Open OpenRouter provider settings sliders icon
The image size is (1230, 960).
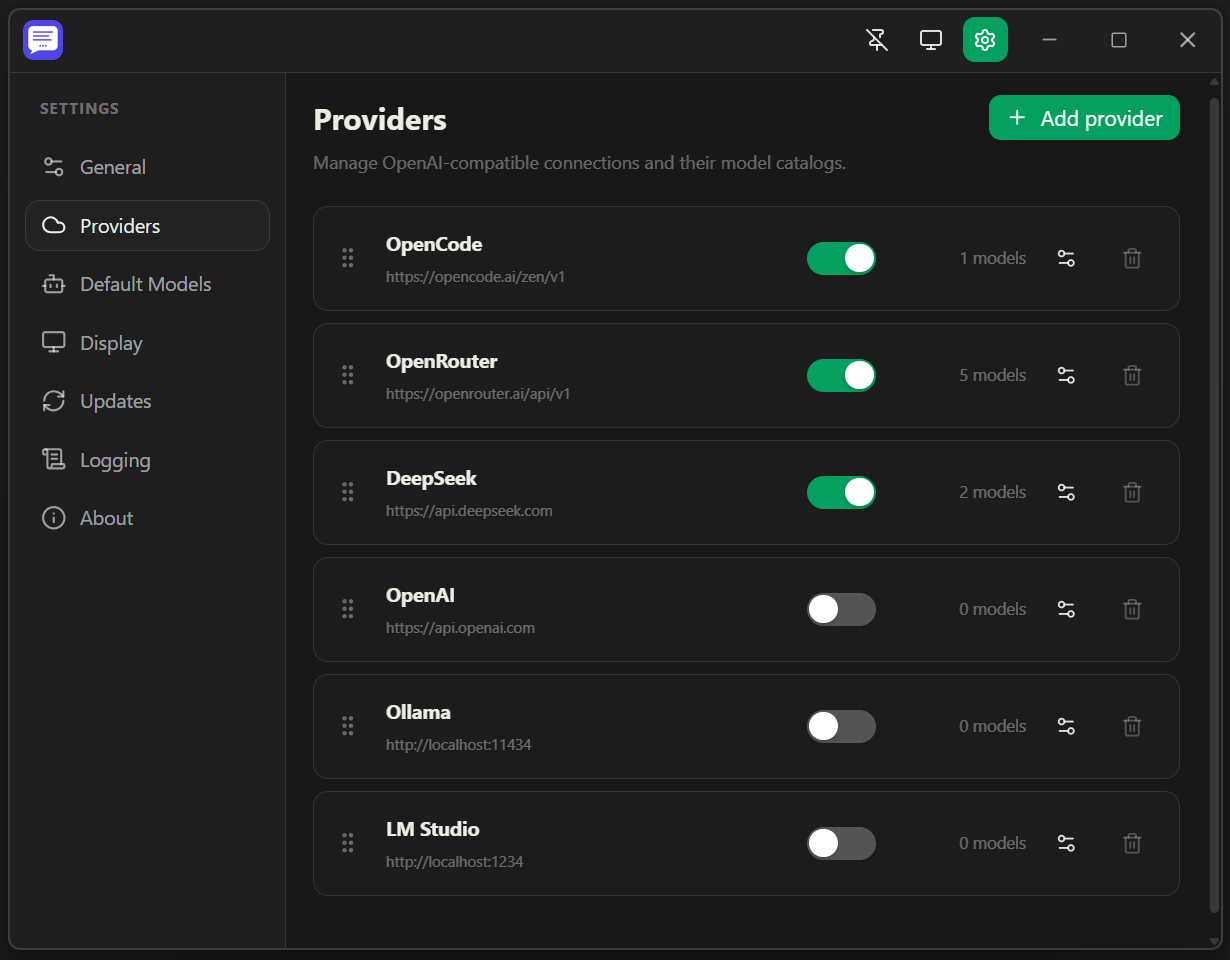click(1066, 375)
